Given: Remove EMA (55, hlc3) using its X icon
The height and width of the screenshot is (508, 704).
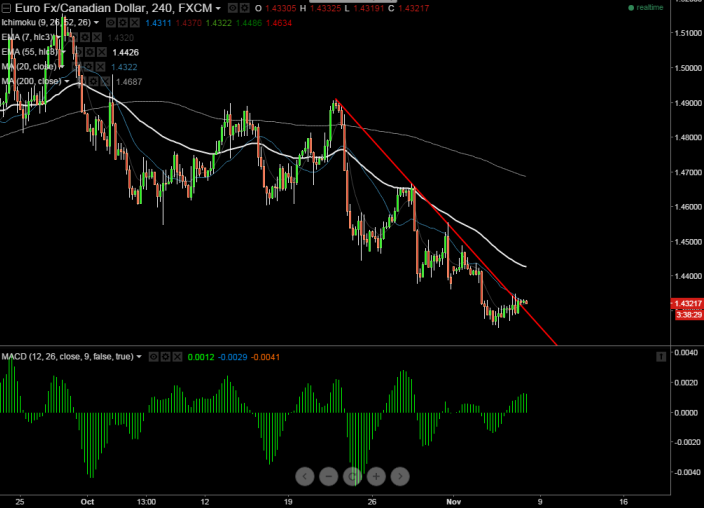Looking at the screenshot, I should pos(102,52).
